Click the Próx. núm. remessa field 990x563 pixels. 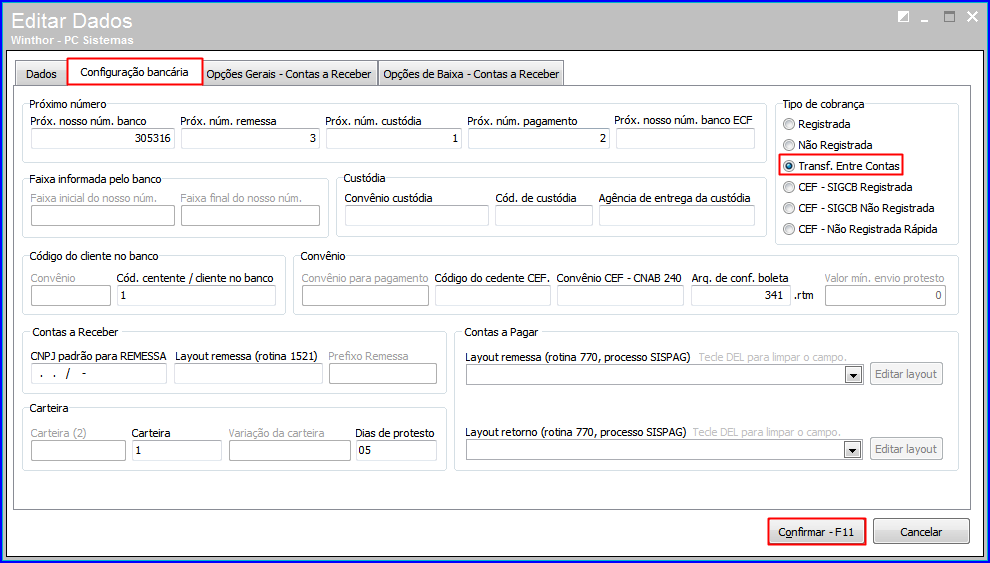[x=250, y=138]
